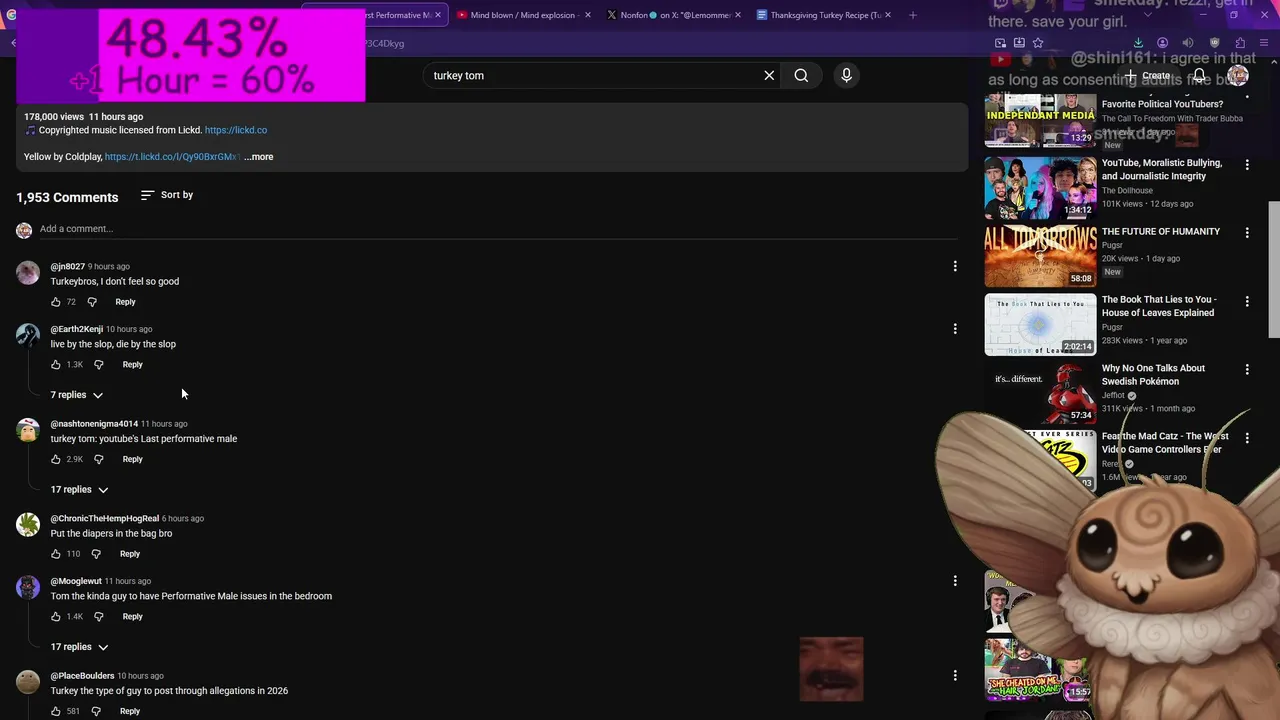Click the 'Add a comment...' field
Screen dimensions: 1280x720
pyautogui.click(x=498, y=229)
